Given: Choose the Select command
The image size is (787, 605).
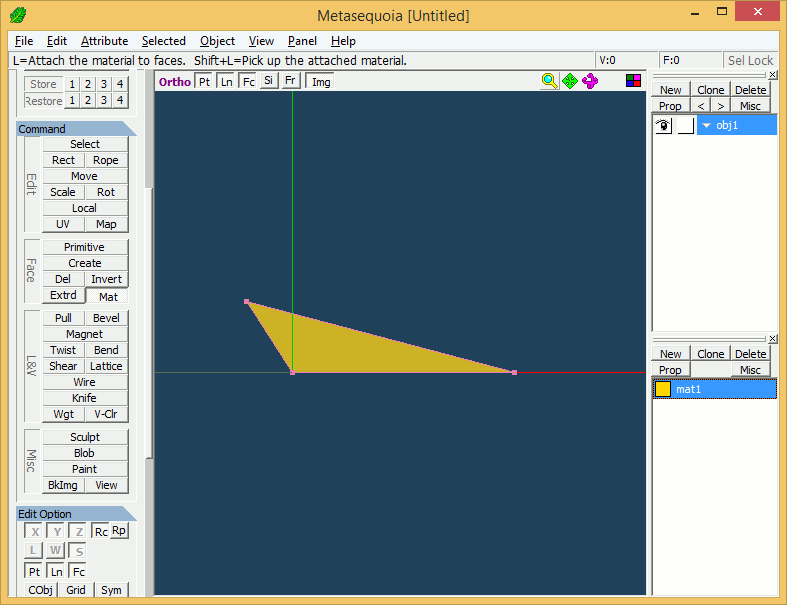Looking at the screenshot, I should [x=85, y=144].
